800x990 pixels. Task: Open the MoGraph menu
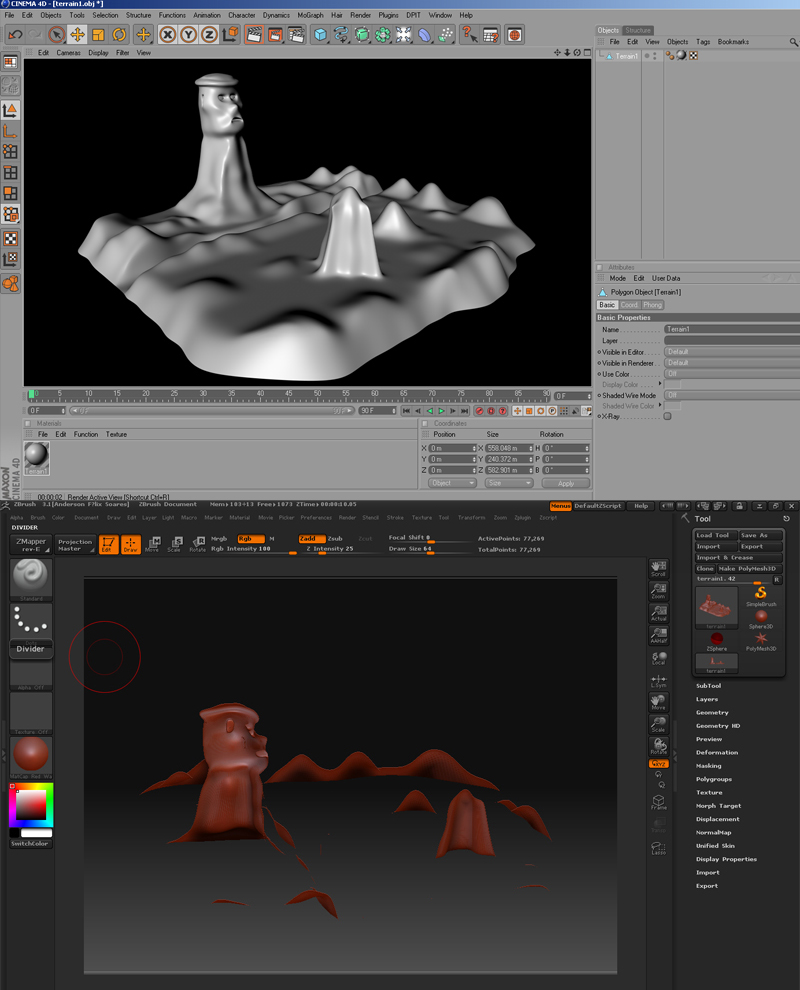310,15
